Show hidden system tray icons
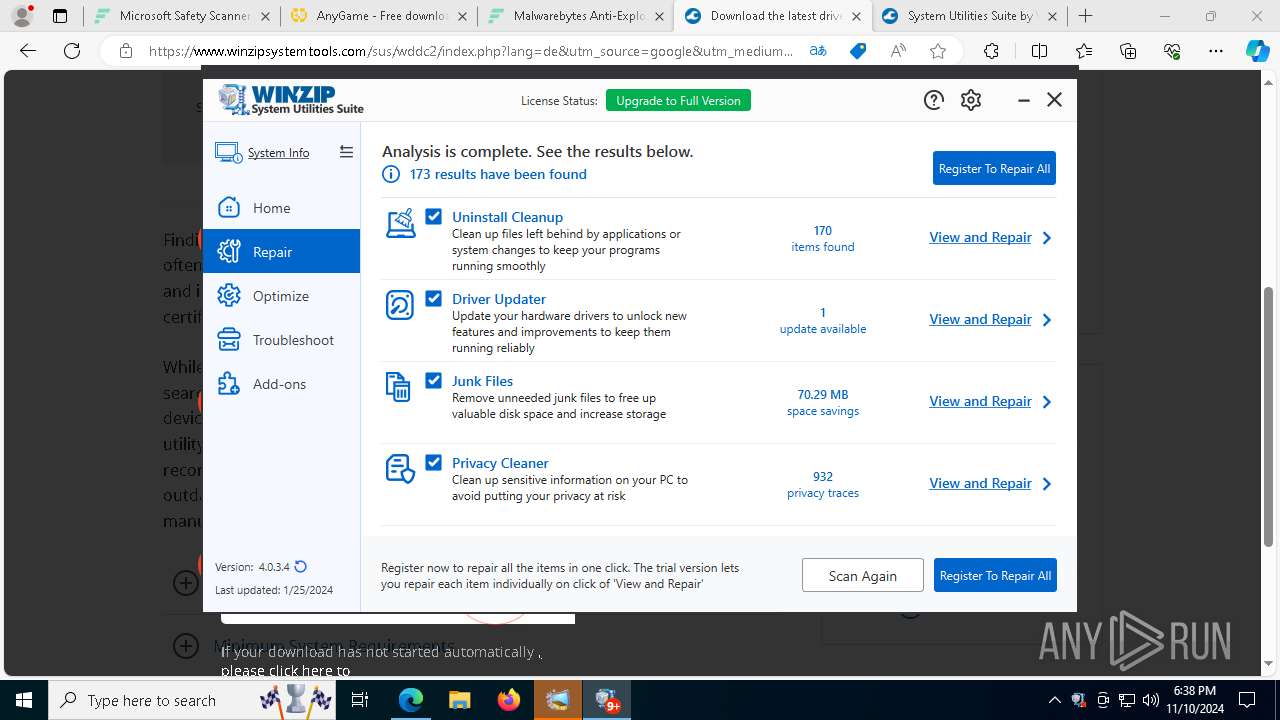This screenshot has width=1280, height=720. (1054, 700)
